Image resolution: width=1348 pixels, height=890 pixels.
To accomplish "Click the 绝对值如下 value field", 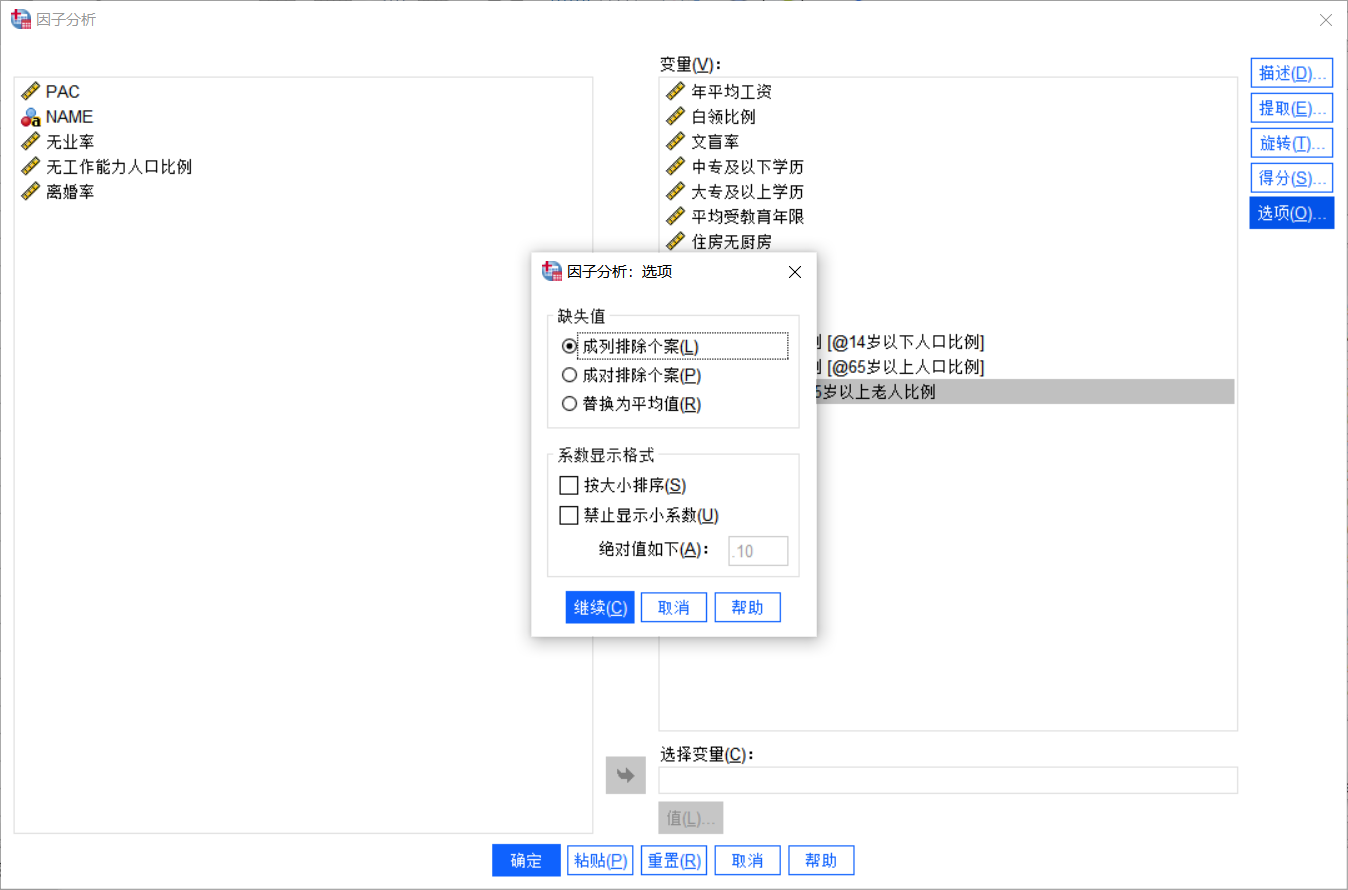I will tap(758, 550).
